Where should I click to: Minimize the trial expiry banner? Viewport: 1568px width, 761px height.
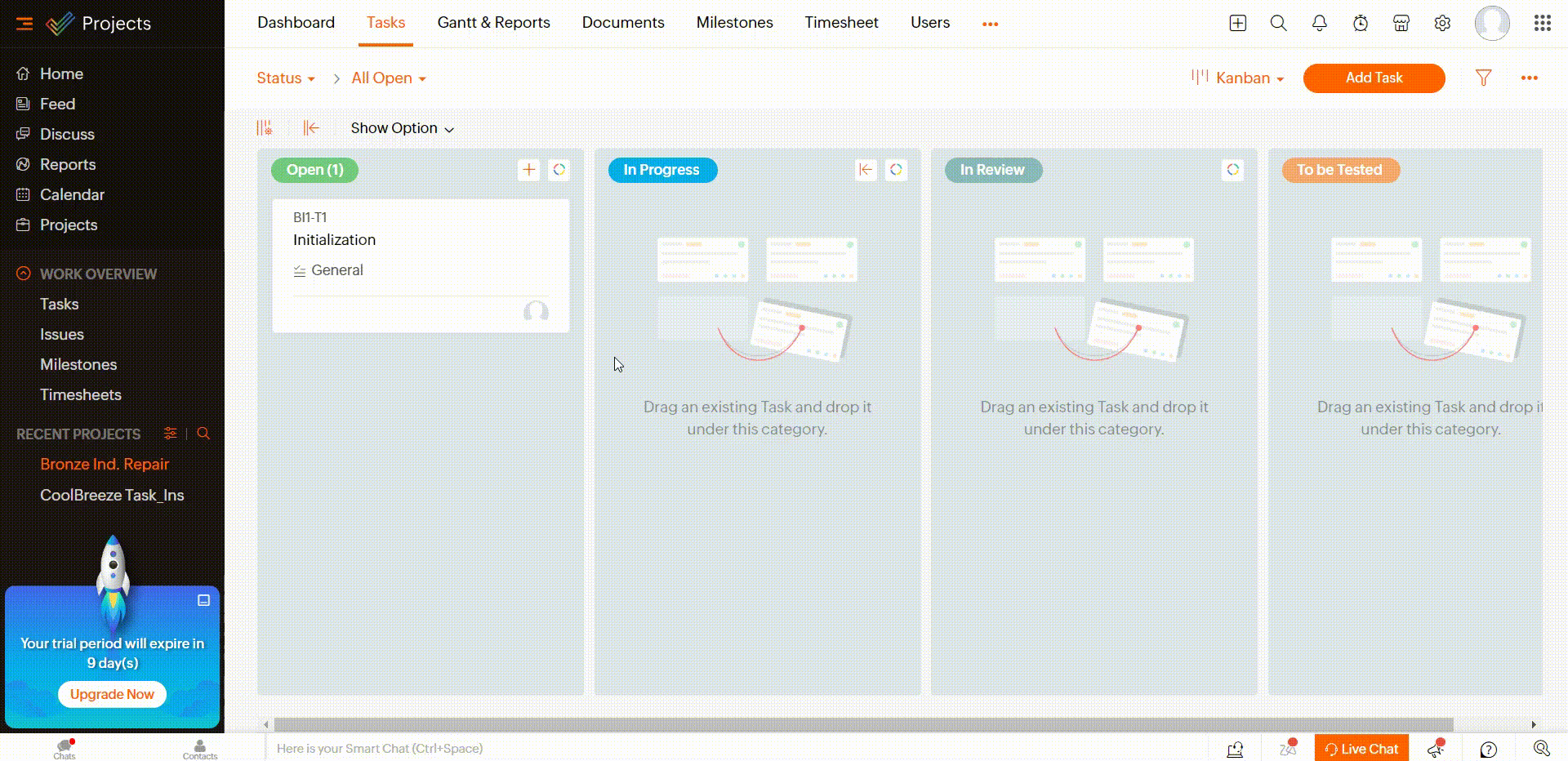click(203, 600)
